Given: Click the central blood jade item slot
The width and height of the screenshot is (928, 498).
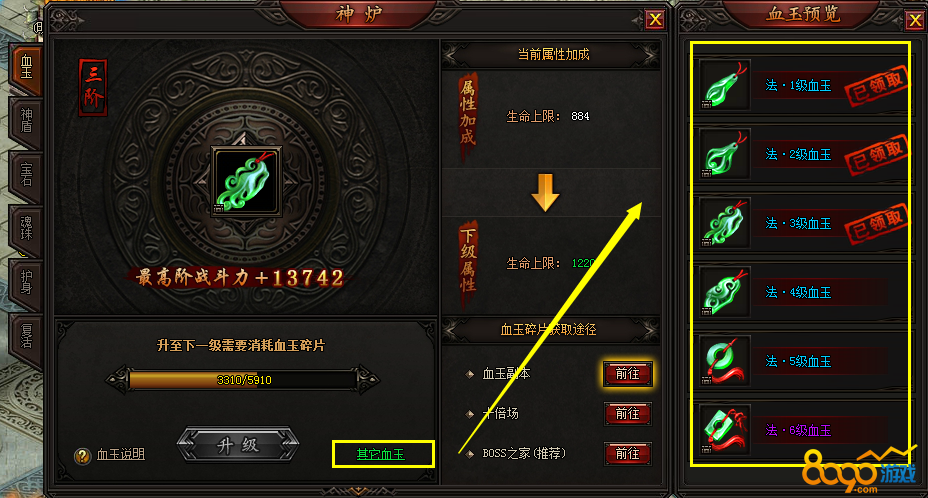Looking at the screenshot, I should pyautogui.click(x=245, y=182).
